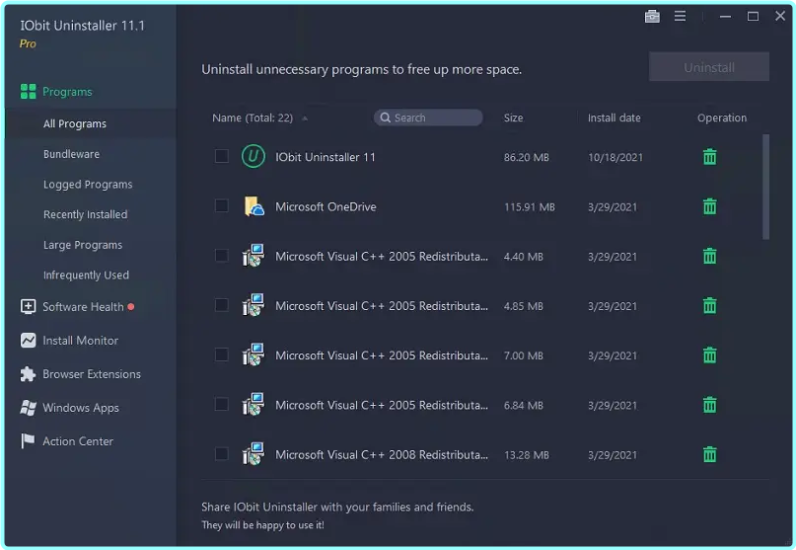This screenshot has width=796, height=550.
Task: Tick the Visual C++ 2008 Redistributable checkbox
Action: (x=222, y=454)
